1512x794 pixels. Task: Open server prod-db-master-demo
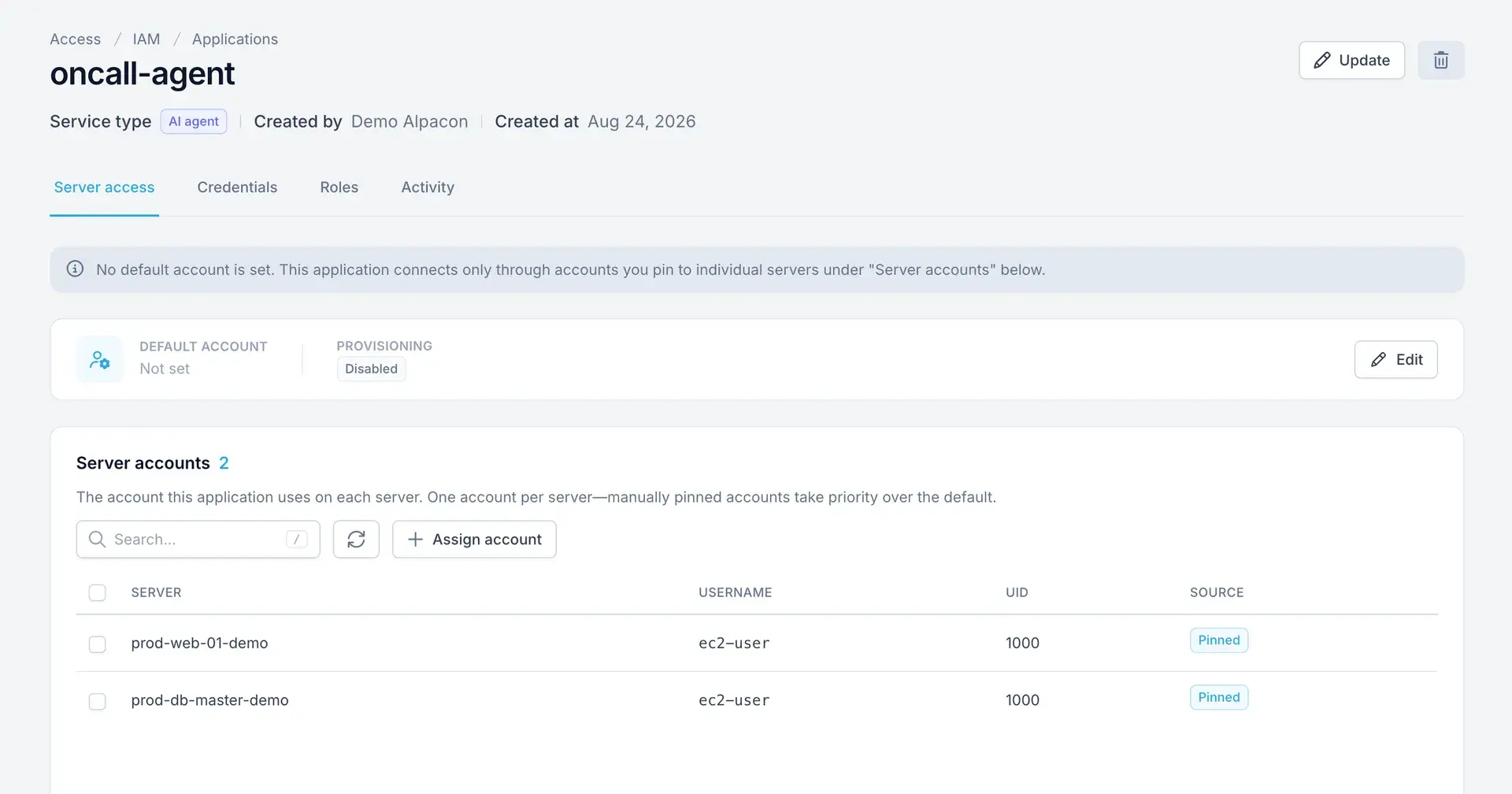coord(209,700)
